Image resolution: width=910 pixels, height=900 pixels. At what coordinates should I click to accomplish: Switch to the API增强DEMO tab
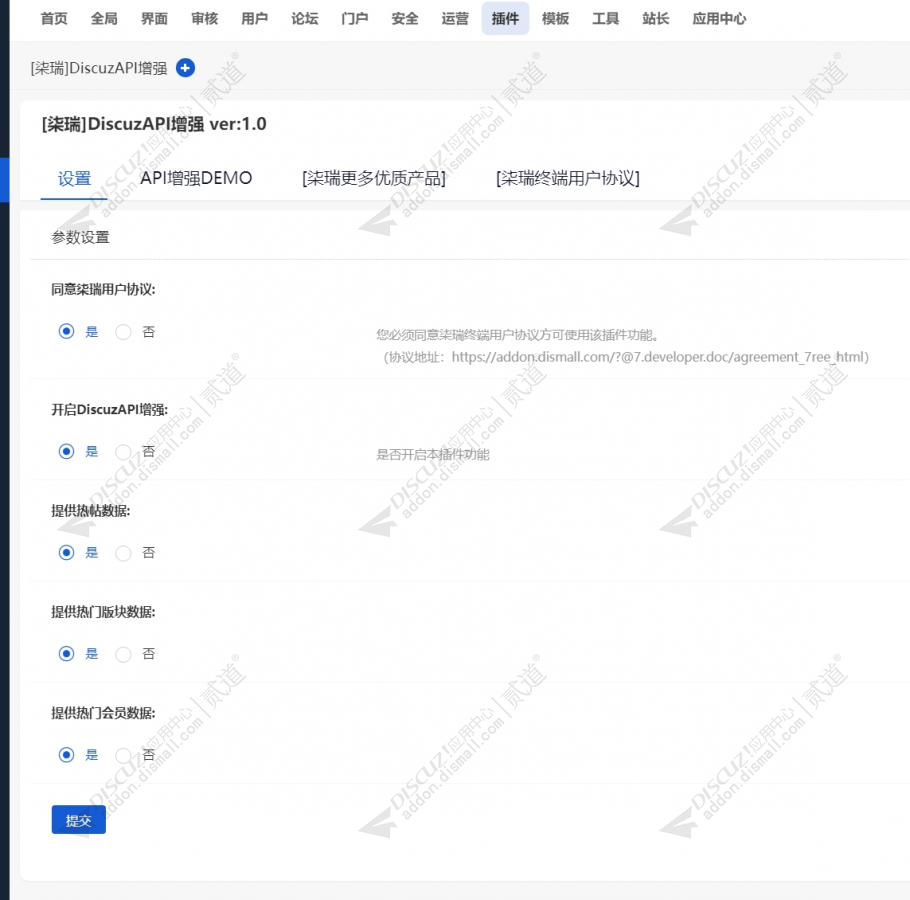pos(196,178)
